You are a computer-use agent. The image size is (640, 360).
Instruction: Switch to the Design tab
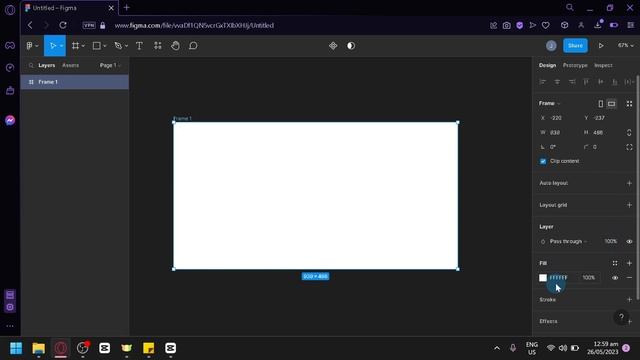pyautogui.click(x=547, y=65)
